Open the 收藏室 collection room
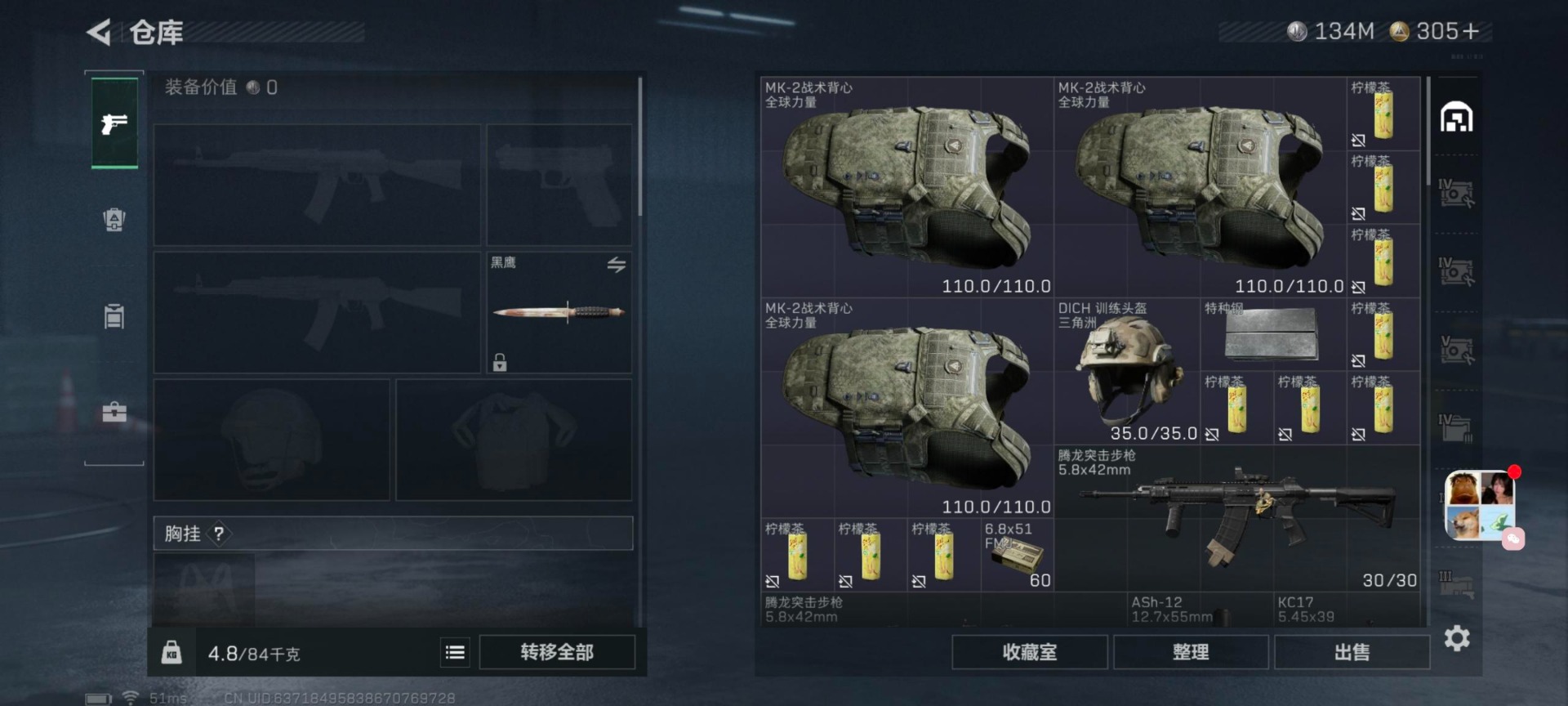The width and height of the screenshot is (1568, 706). pyautogui.click(x=1030, y=652)
